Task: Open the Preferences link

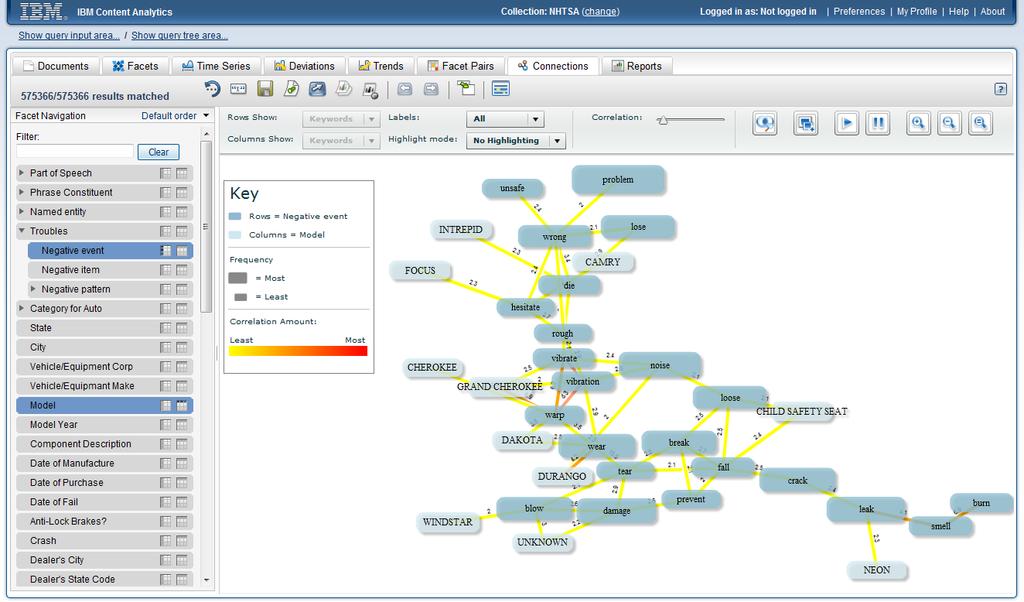Action: click(859, 12)
